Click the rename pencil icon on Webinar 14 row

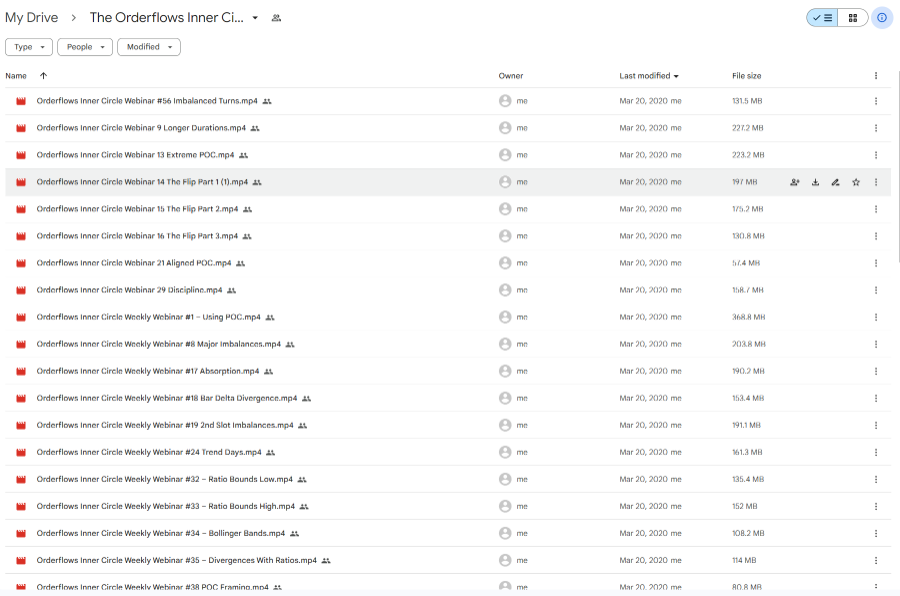coord(835,182)
